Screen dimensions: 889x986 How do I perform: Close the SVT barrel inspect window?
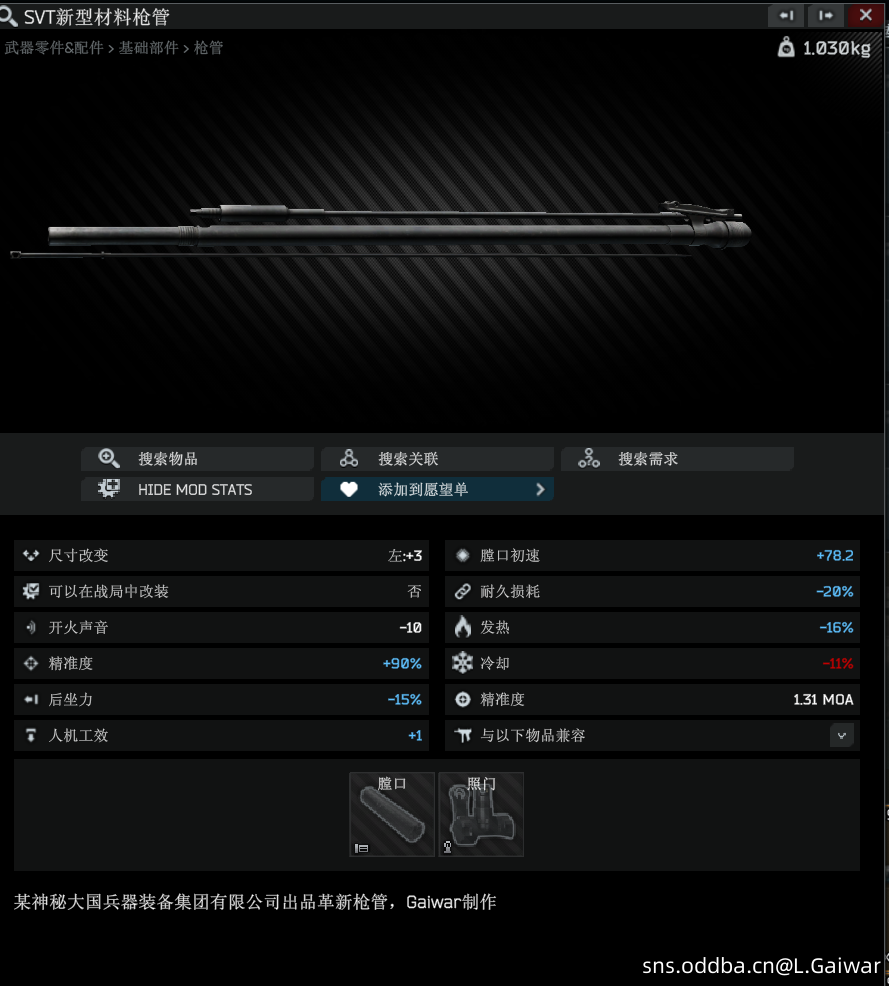(x=866, y=16)
